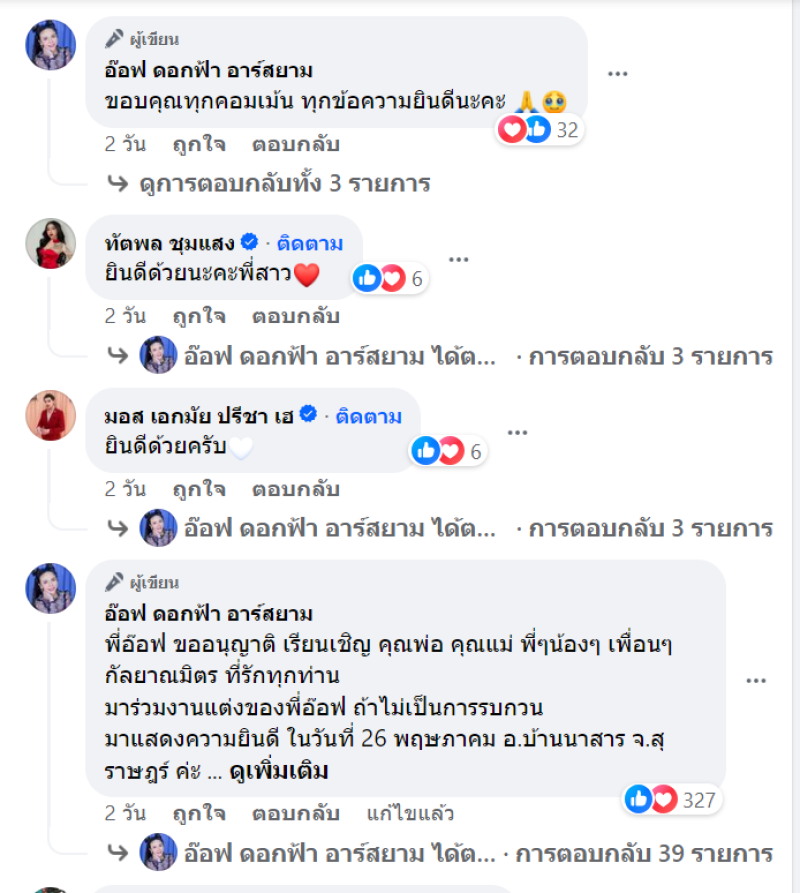Follow ทัตพล ชุมแสง with ติดตาม
Image resolution: width=800 pixels, height=893 pixels.
(310, 243)
